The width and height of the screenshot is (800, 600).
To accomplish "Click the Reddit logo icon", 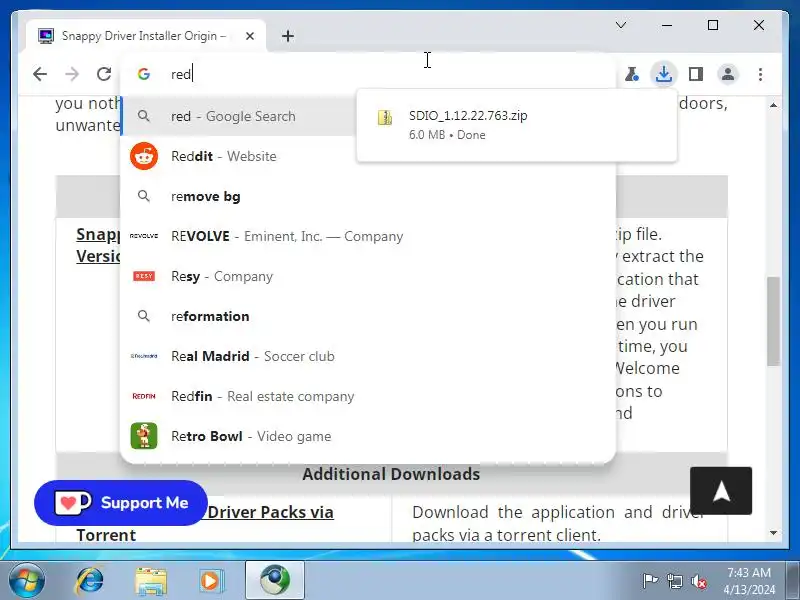I will click(x=144, y=156).
